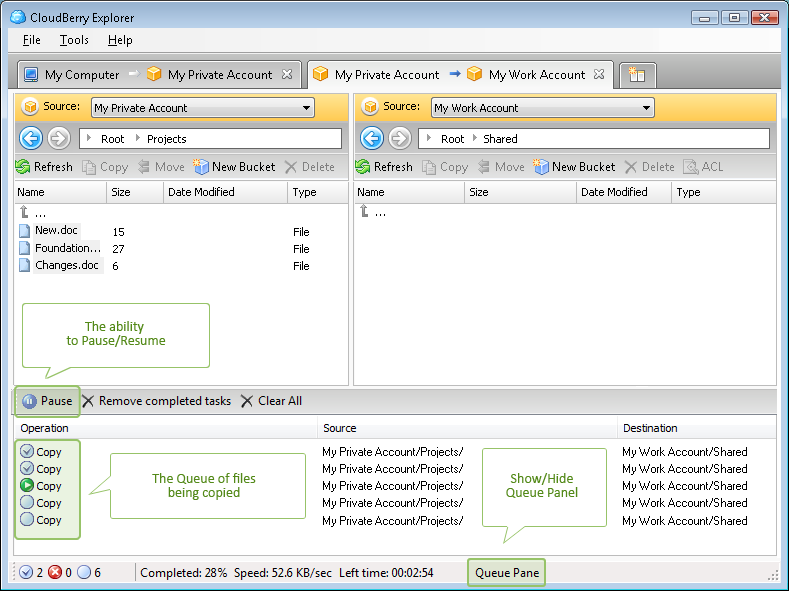The width and height of the screenshot is (789, 591).
Task: Click the right pane Forward arrow icon
Action: [400, 139]
